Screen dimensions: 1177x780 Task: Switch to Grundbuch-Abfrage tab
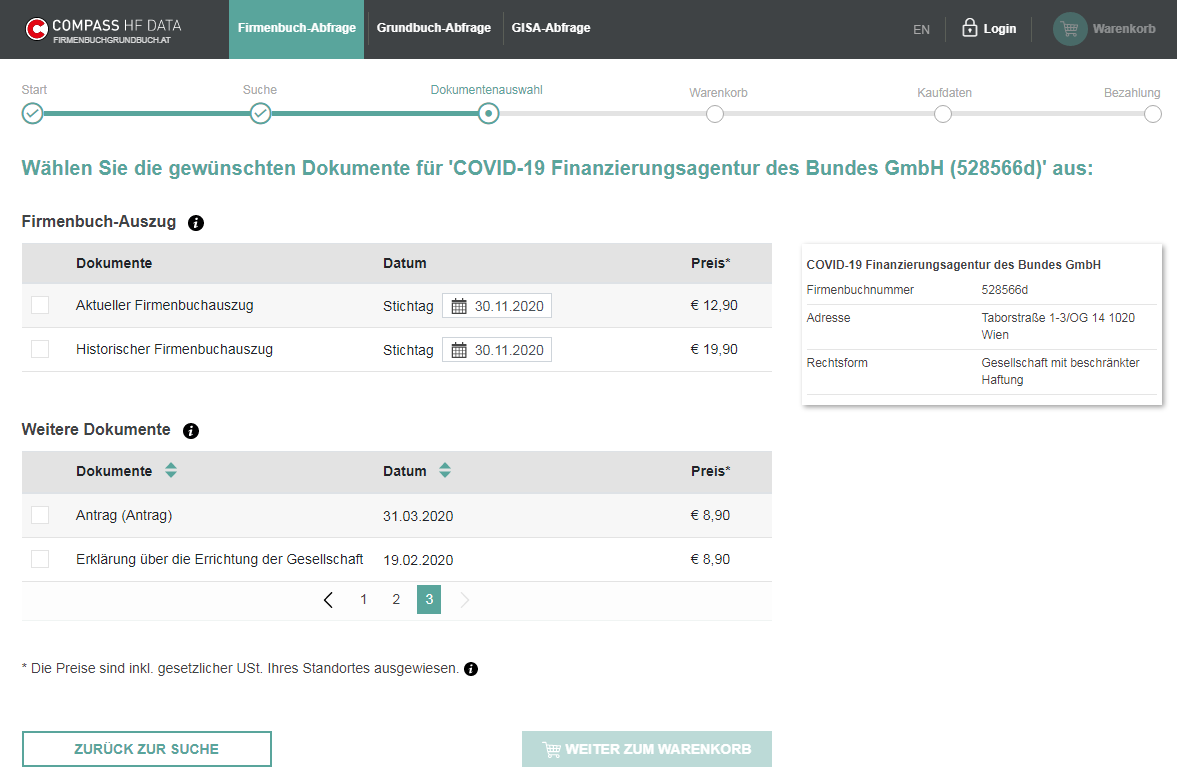tap(434, 28)
